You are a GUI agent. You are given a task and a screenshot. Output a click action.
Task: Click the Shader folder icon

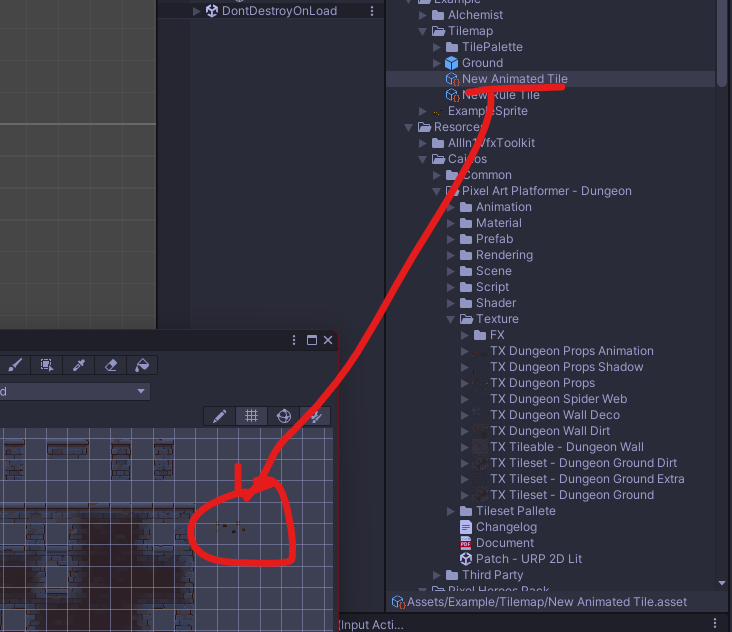(x=466, y=303)
